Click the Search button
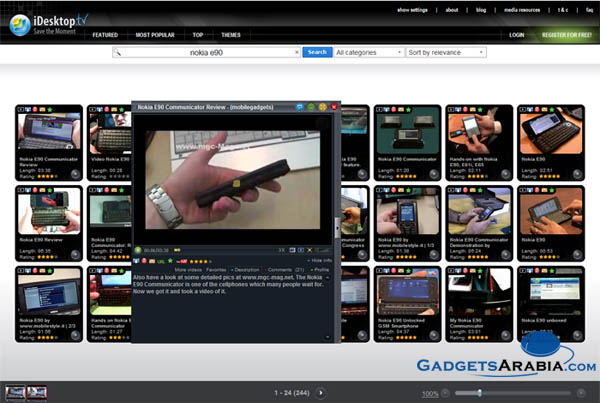The image size is (600, 403). (317, 51)
